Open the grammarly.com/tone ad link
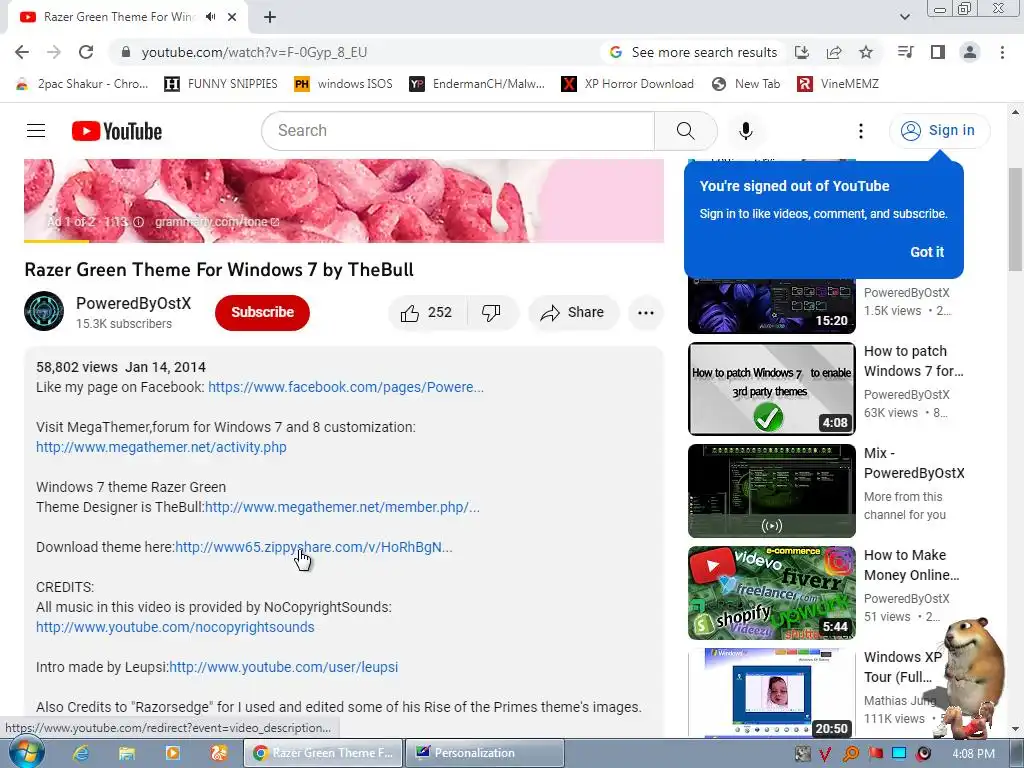This screenshot has width=1024, height=768. (217, 222)
